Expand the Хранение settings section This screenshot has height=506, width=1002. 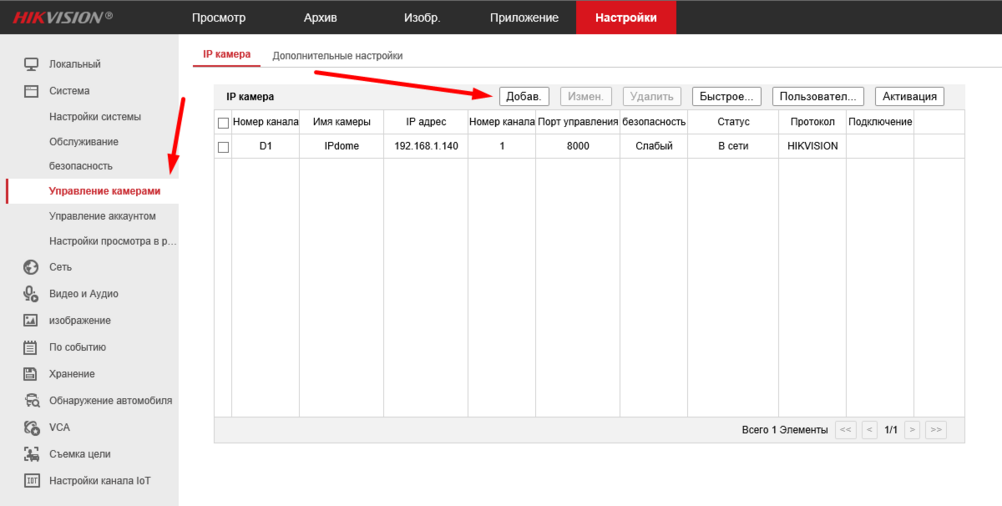[x=72, y=374]
